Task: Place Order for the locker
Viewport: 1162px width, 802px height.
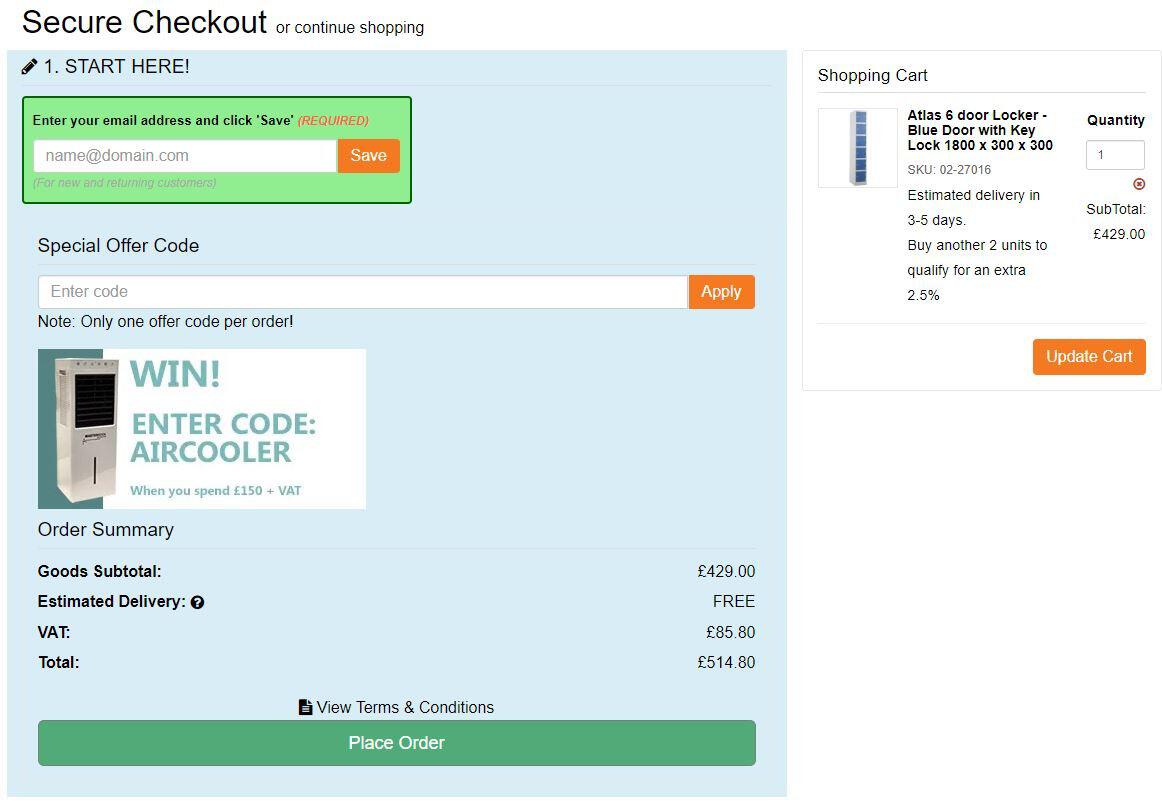Action: (396, 743)
